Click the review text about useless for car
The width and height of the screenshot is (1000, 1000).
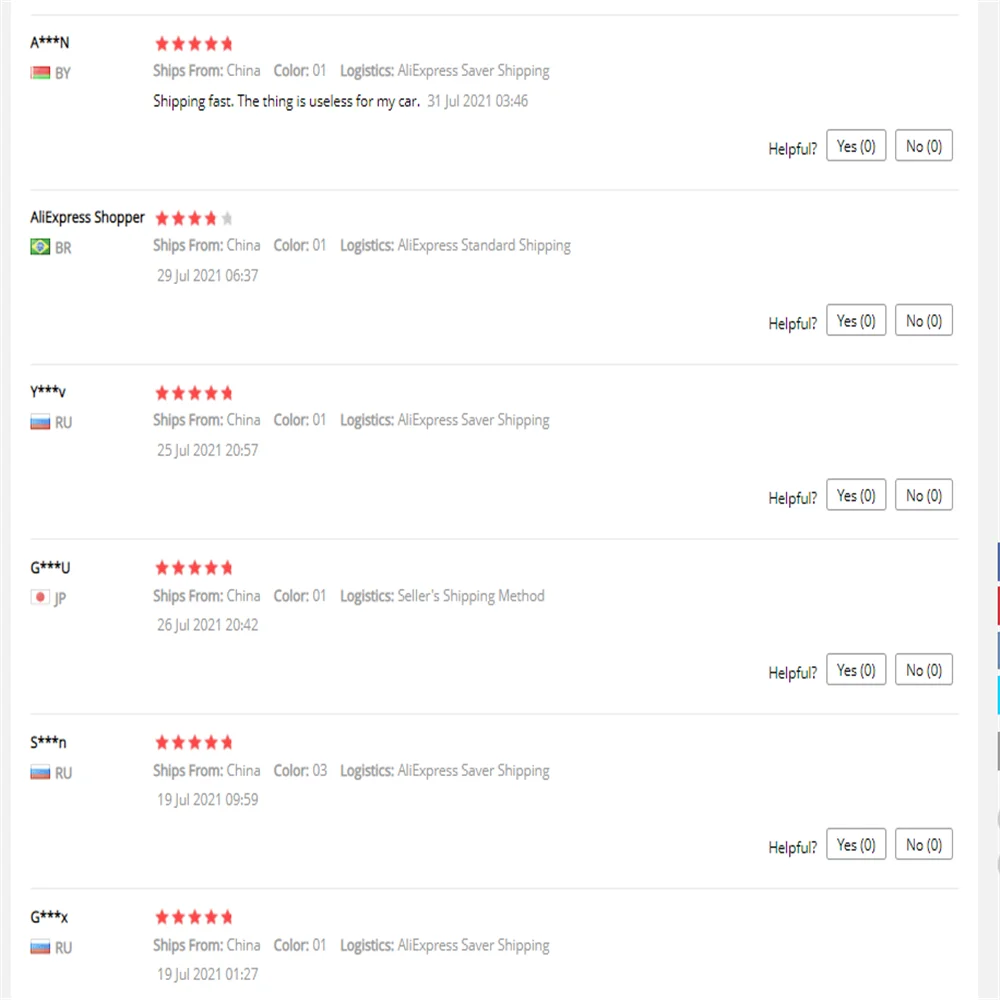tap(286, 101)
